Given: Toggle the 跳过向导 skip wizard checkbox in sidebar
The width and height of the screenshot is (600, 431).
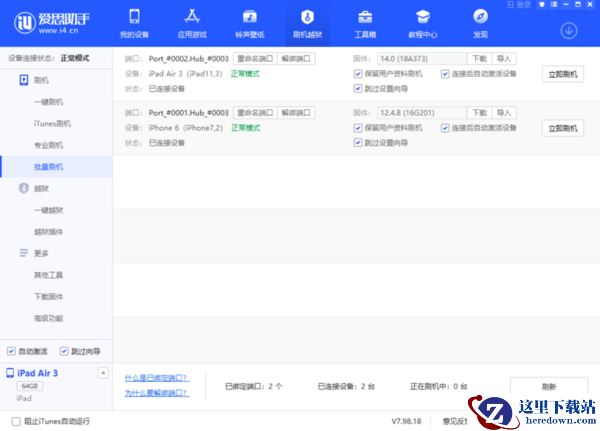Looking at the screenshot, I should (x=64, y=351).
